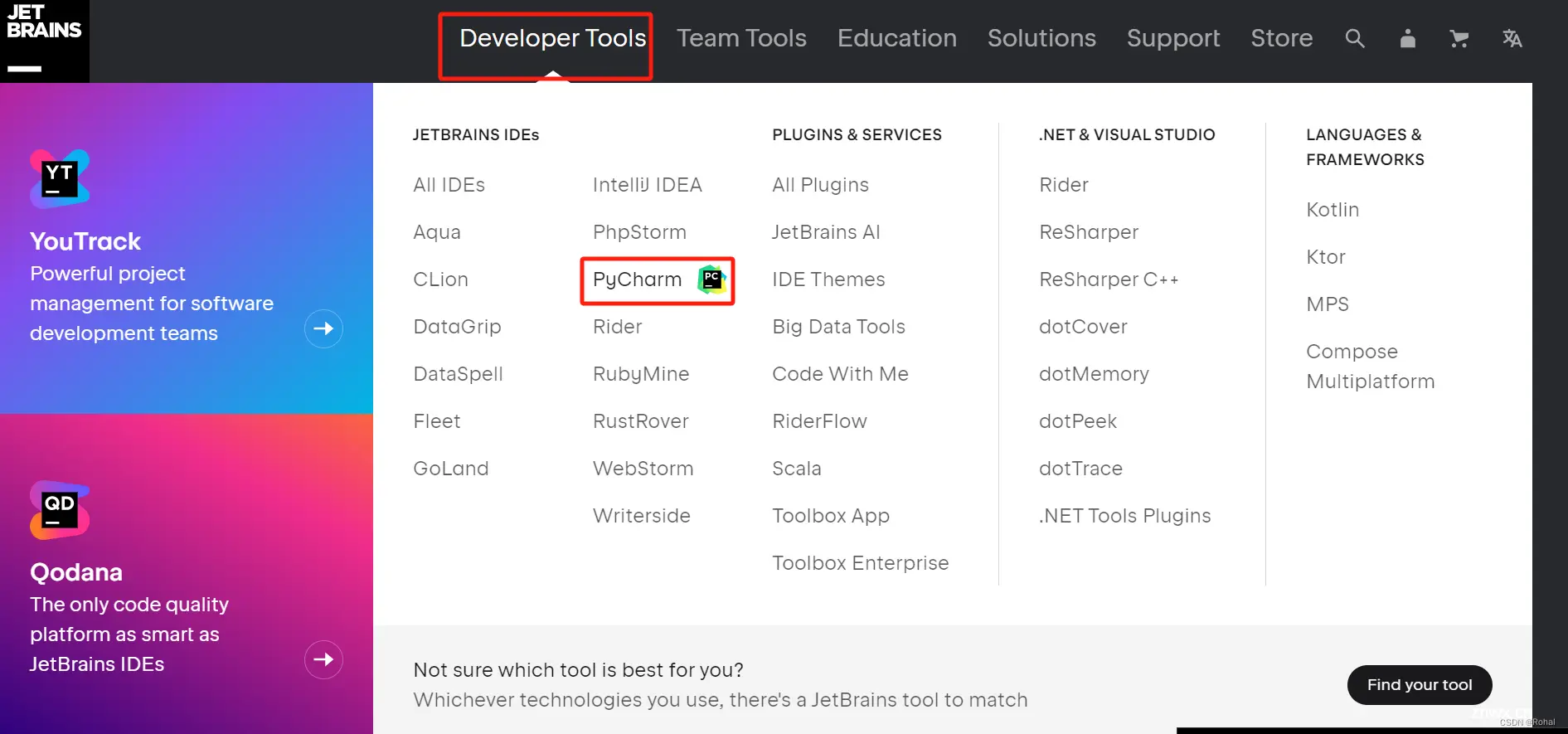
Task: Open the dotMemory link
Action: pyautogui.click(x=1094, y=374)
